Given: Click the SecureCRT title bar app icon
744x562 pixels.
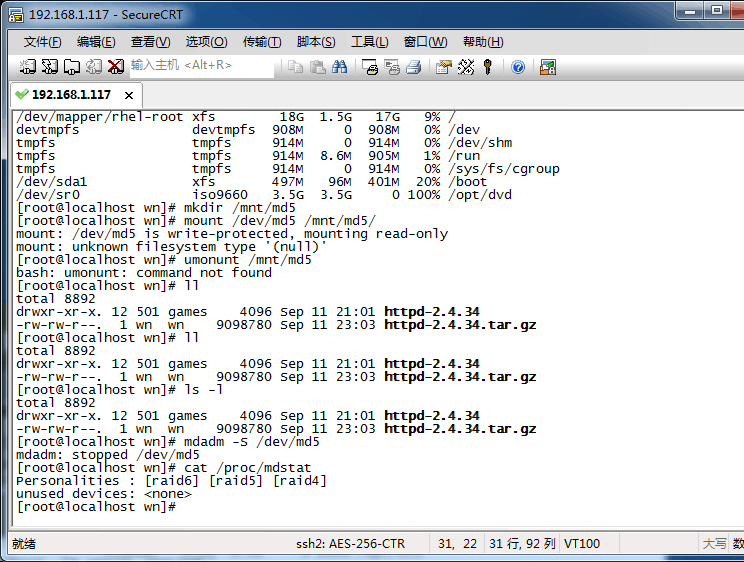Looking at the screenshot, I should point(16,15).
